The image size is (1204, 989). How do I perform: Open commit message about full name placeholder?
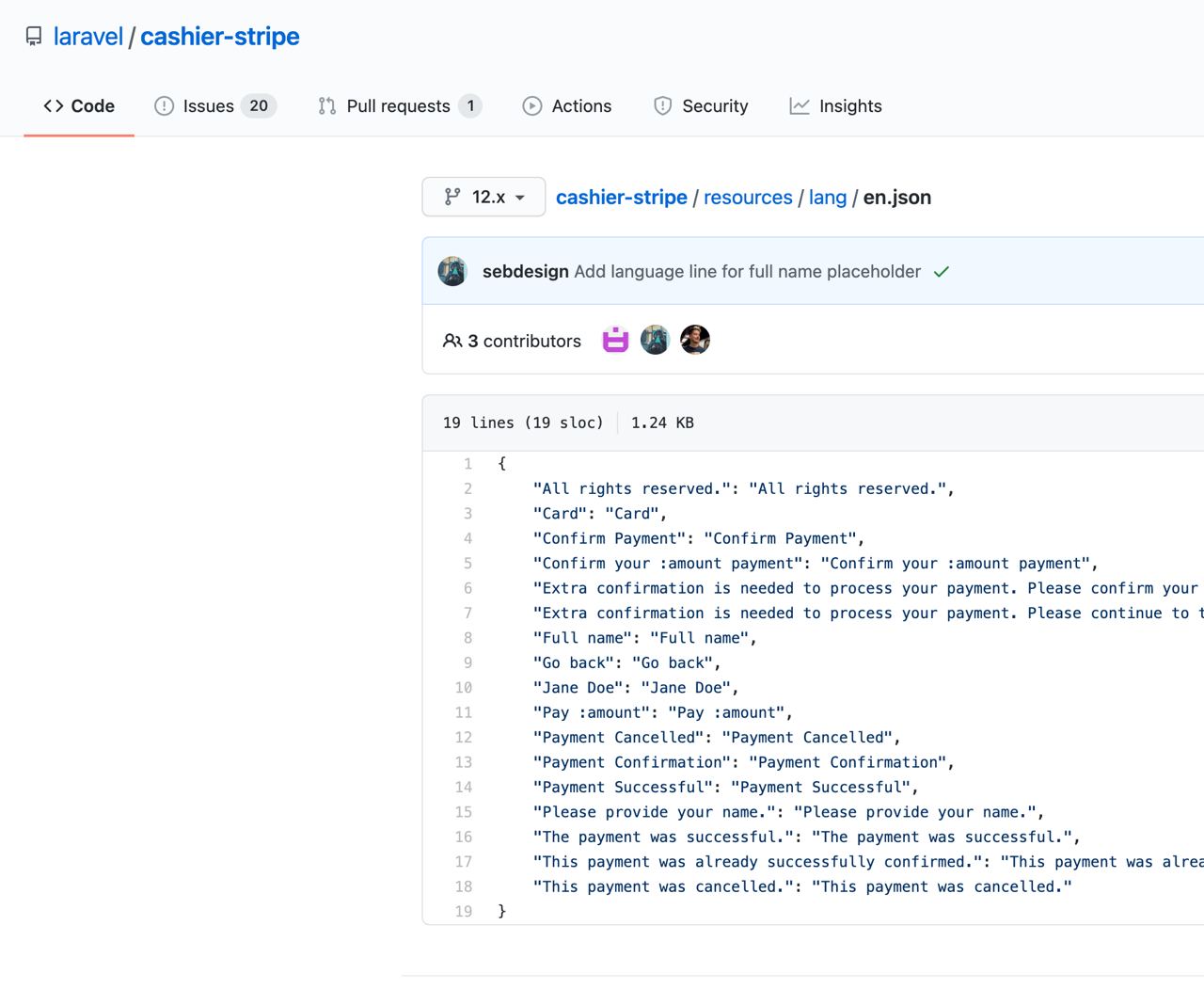748,271
